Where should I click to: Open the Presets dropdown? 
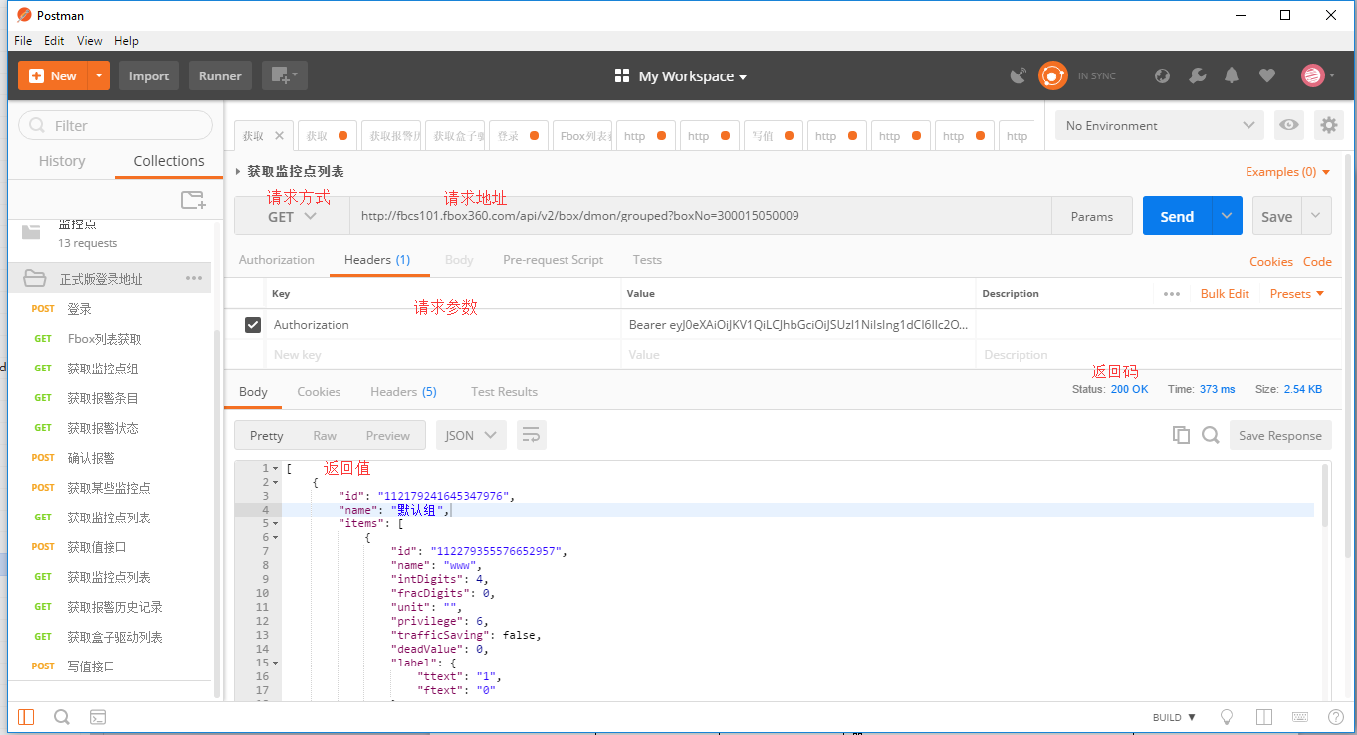click(1297, 294)
